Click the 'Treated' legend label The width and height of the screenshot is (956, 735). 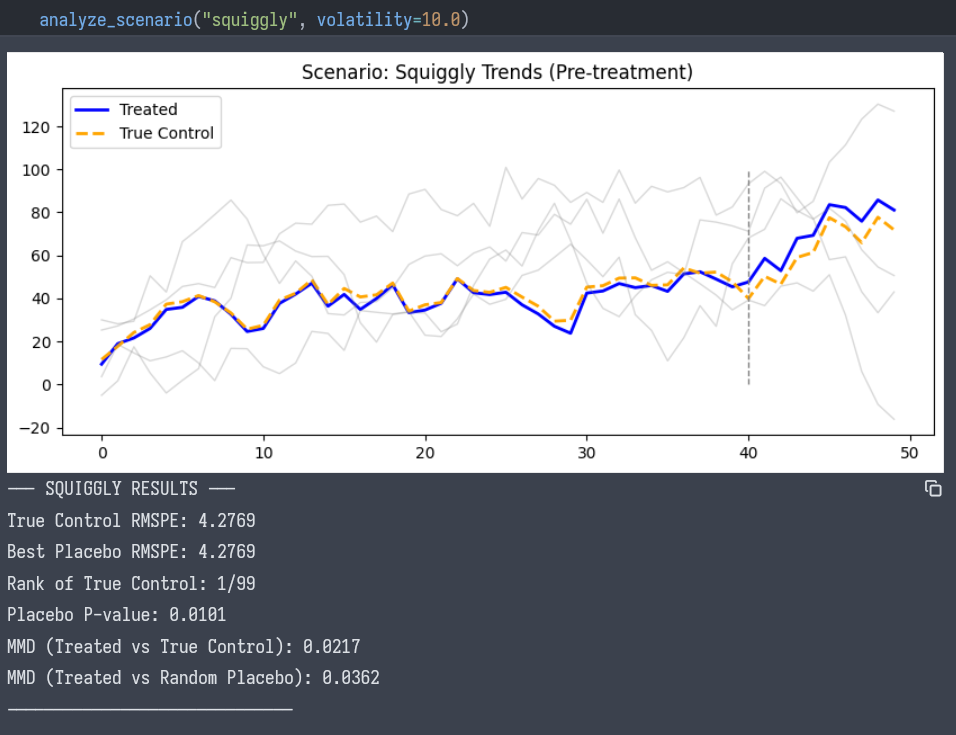point(148,110)
